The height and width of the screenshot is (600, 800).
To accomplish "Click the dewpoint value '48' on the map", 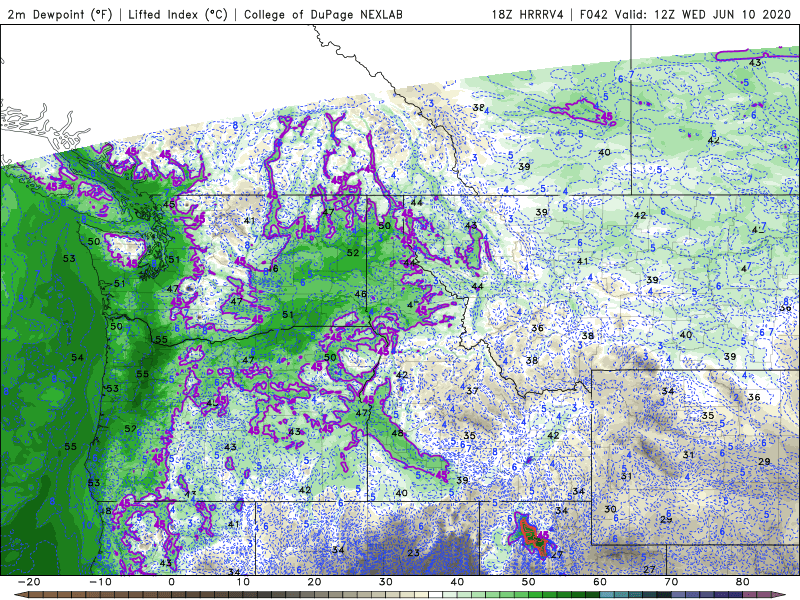I will (x=397, y=433).
